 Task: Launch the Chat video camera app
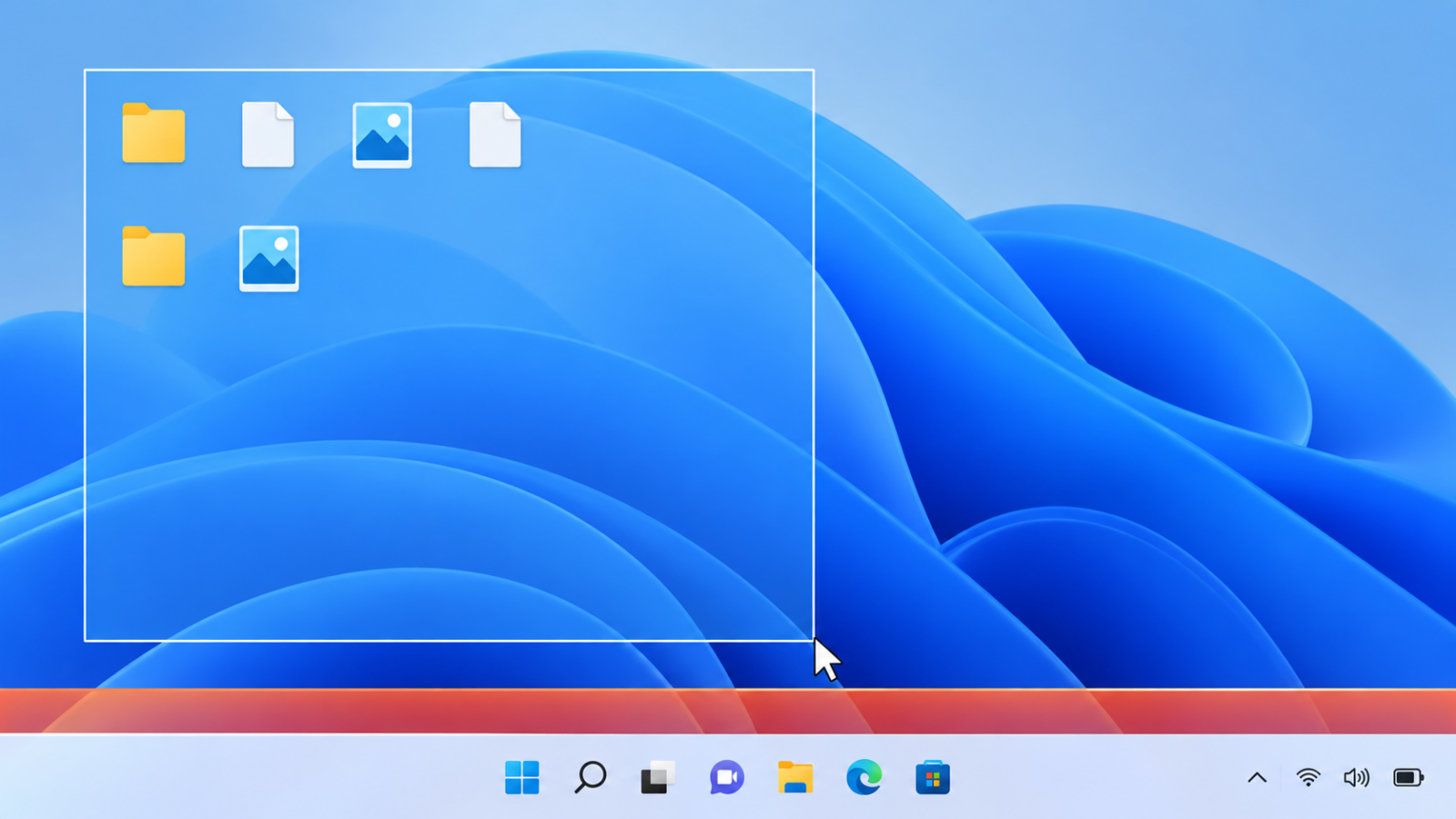tap(726, 777)
